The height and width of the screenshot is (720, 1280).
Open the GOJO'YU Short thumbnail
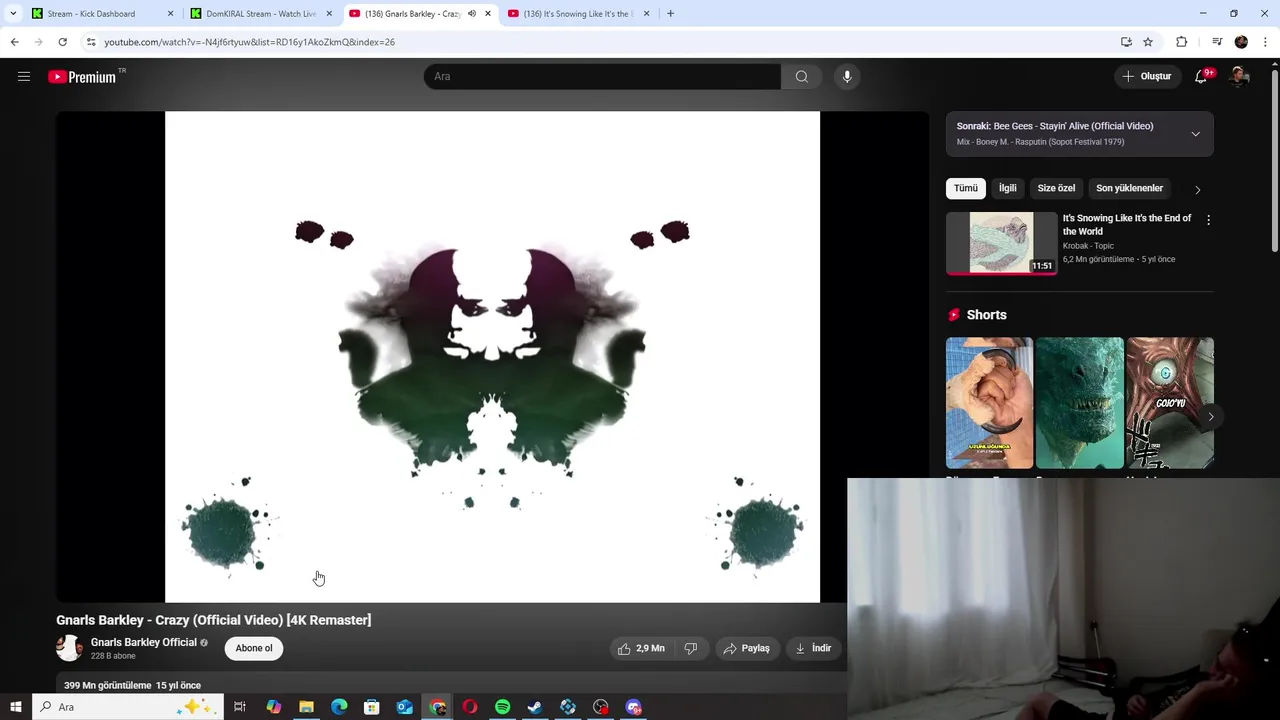pyautogui.click(x=1170, y=403)
